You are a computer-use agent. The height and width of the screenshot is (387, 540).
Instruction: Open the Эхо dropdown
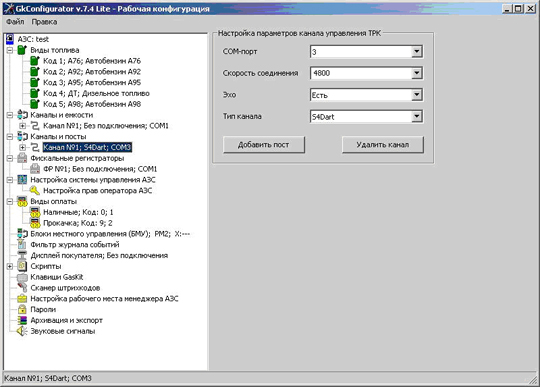coord(417,95)
